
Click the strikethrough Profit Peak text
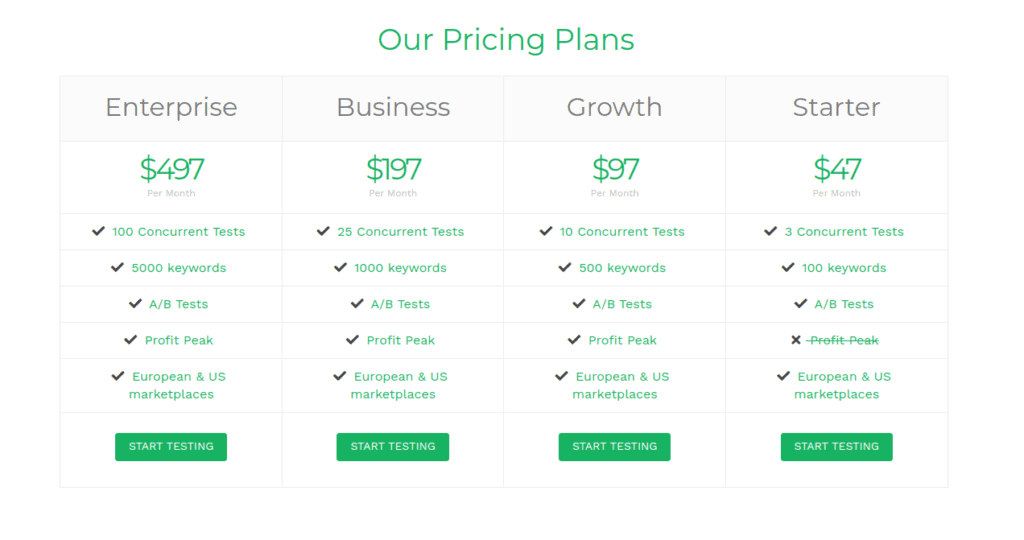click(x=843, y=340)
